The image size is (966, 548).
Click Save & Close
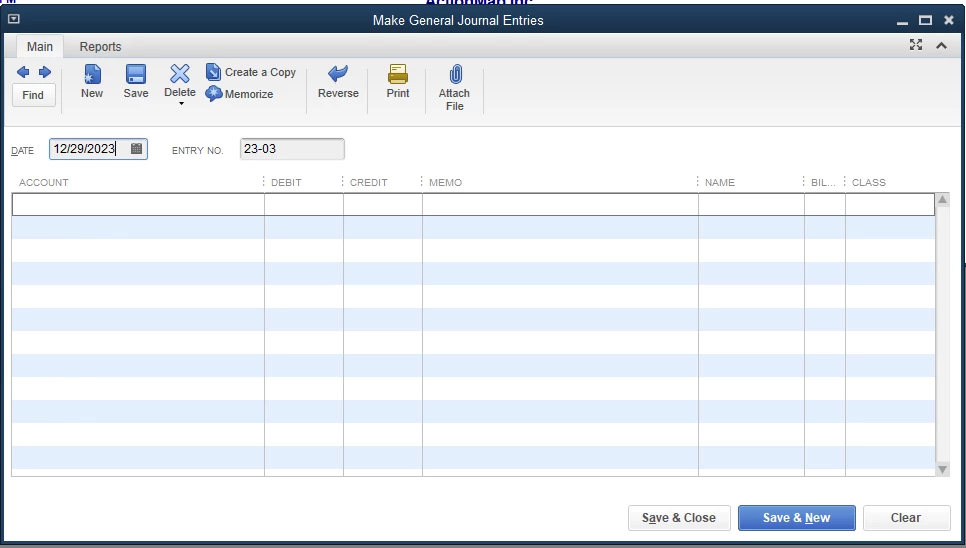tap(679, 518)
